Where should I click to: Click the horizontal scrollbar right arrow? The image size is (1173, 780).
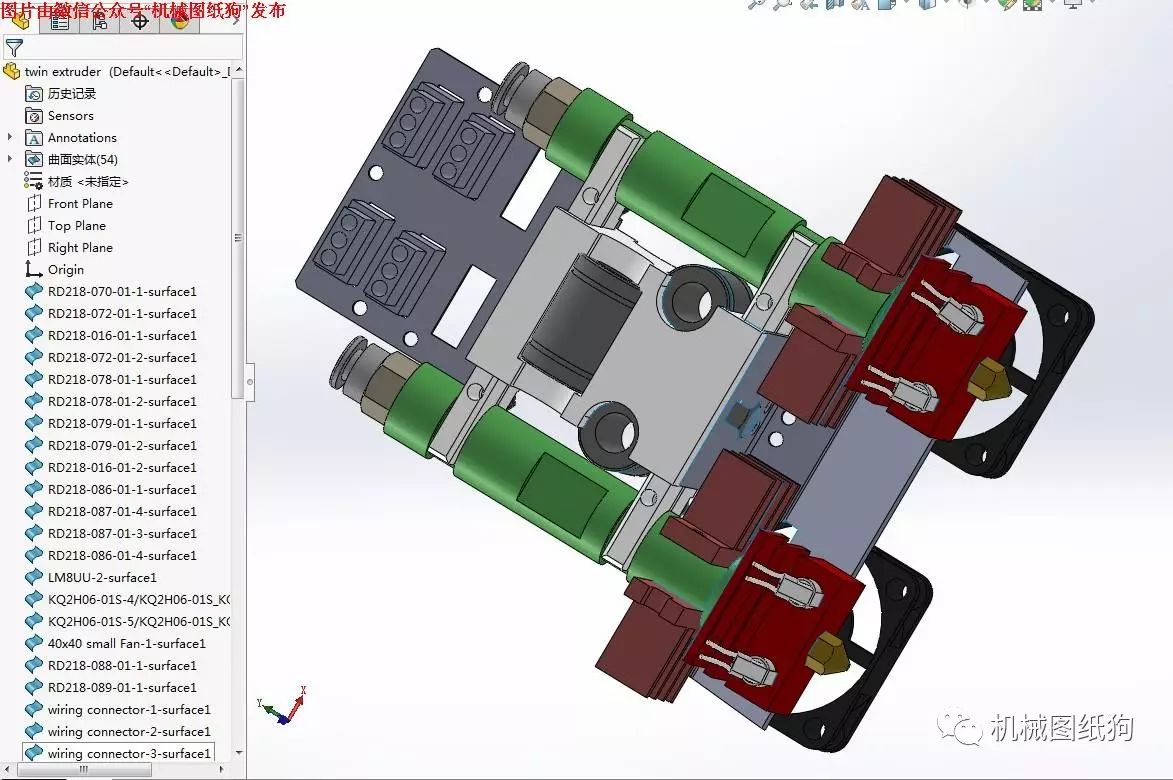[x=221, y=769]
